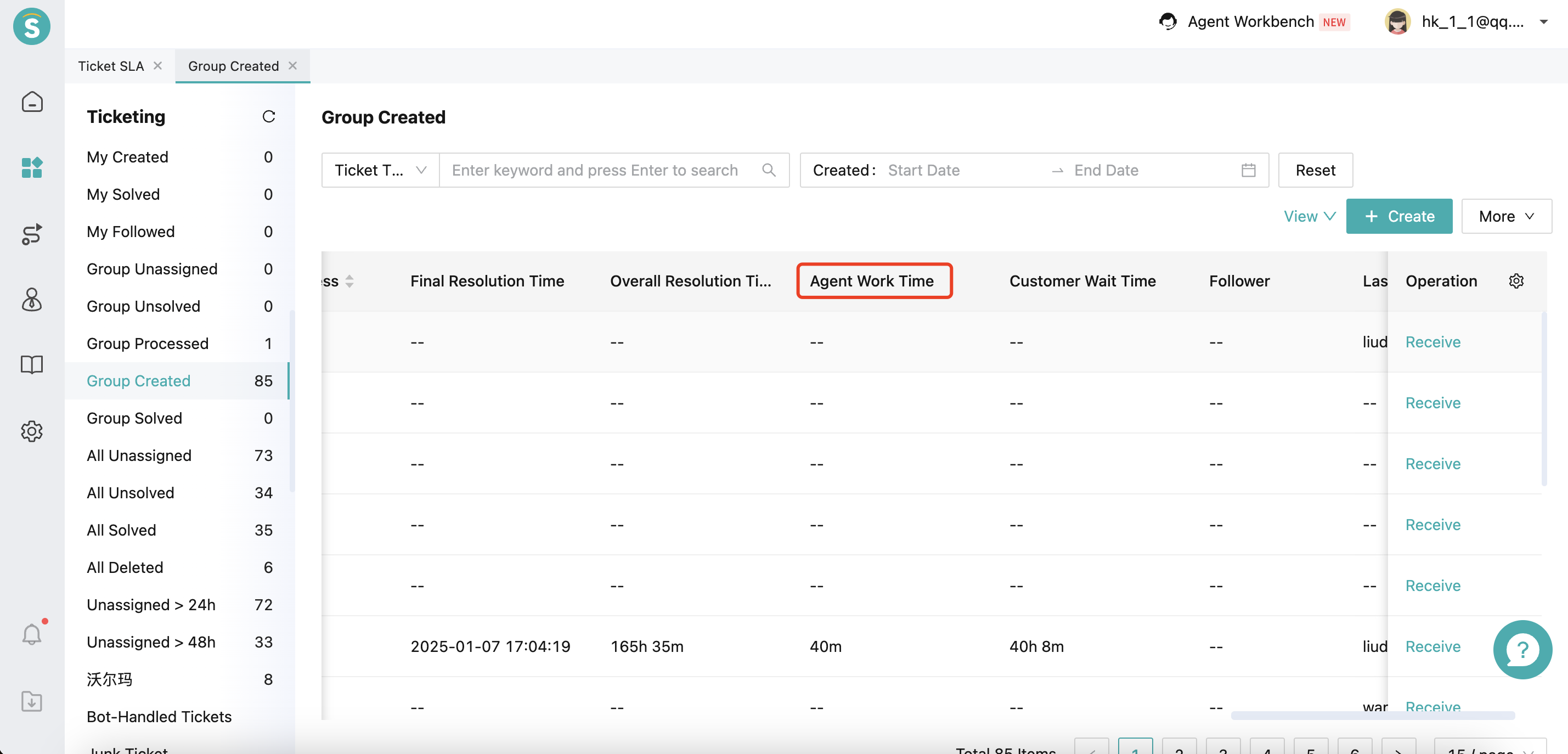Click the 40h 8m wait time cell
The height and width of the screenshot is (754, 1568).
coord(1036,646)
